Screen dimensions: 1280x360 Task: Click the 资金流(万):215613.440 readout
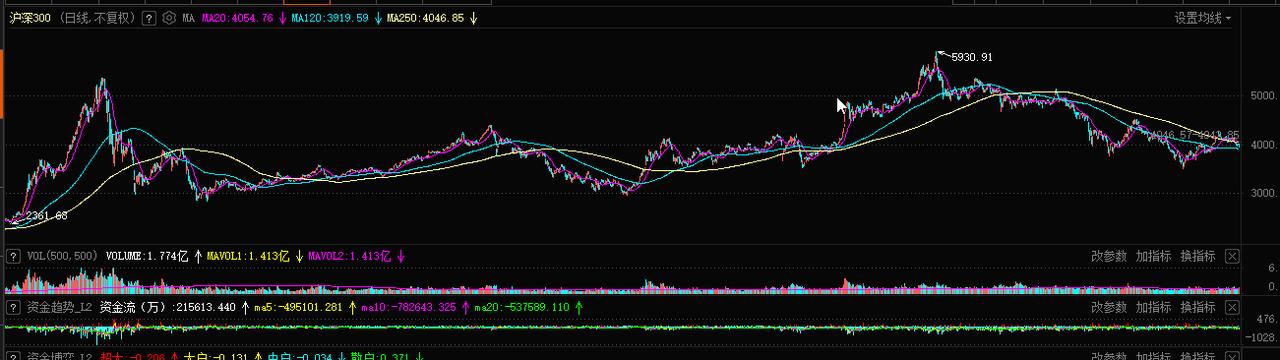point(167,307)
